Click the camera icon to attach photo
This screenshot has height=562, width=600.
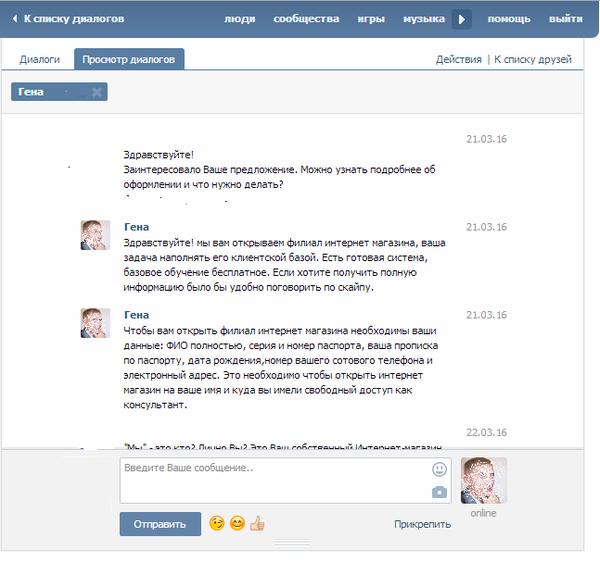coord(439,491)
